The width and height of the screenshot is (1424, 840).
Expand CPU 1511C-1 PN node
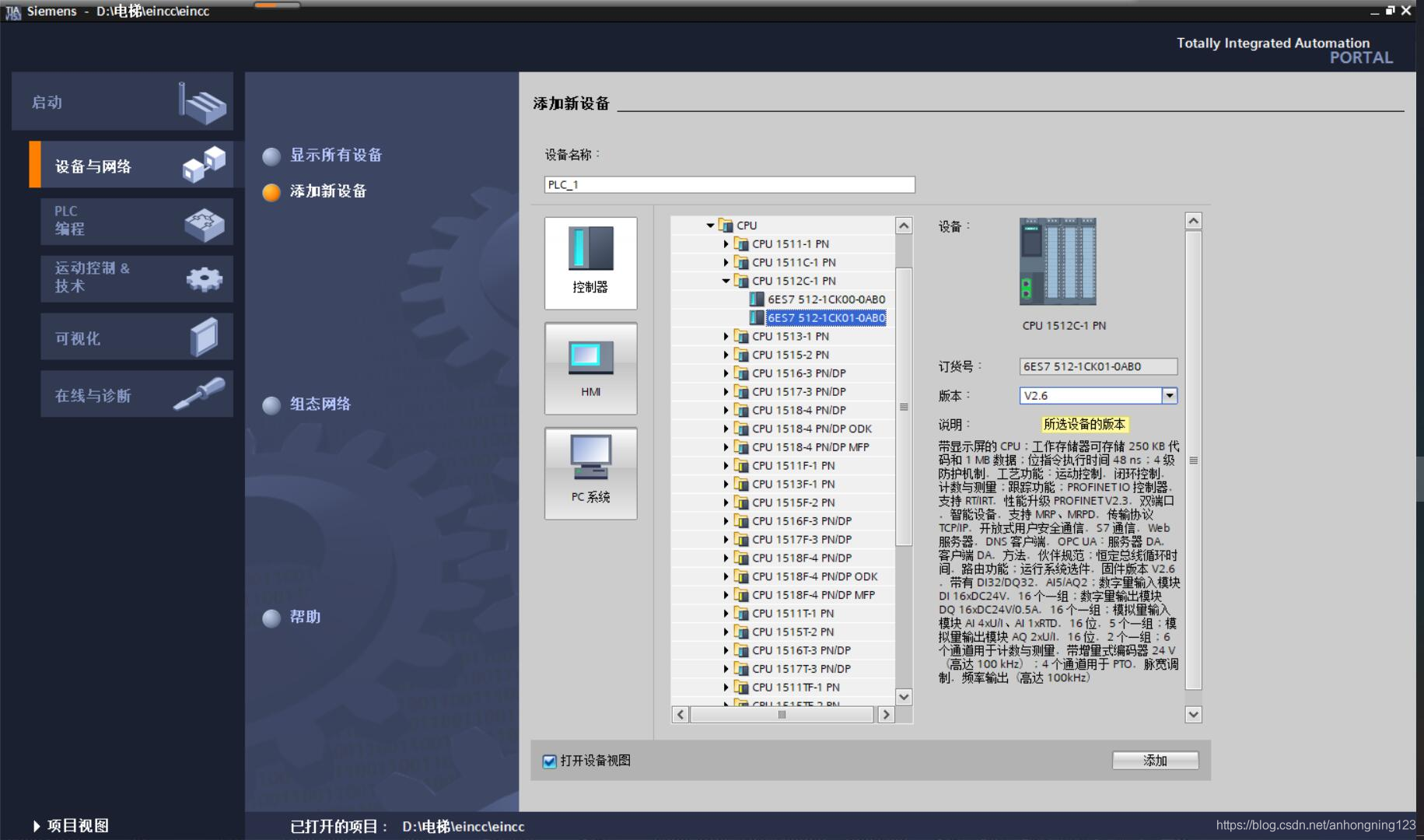tap(726, 263)
